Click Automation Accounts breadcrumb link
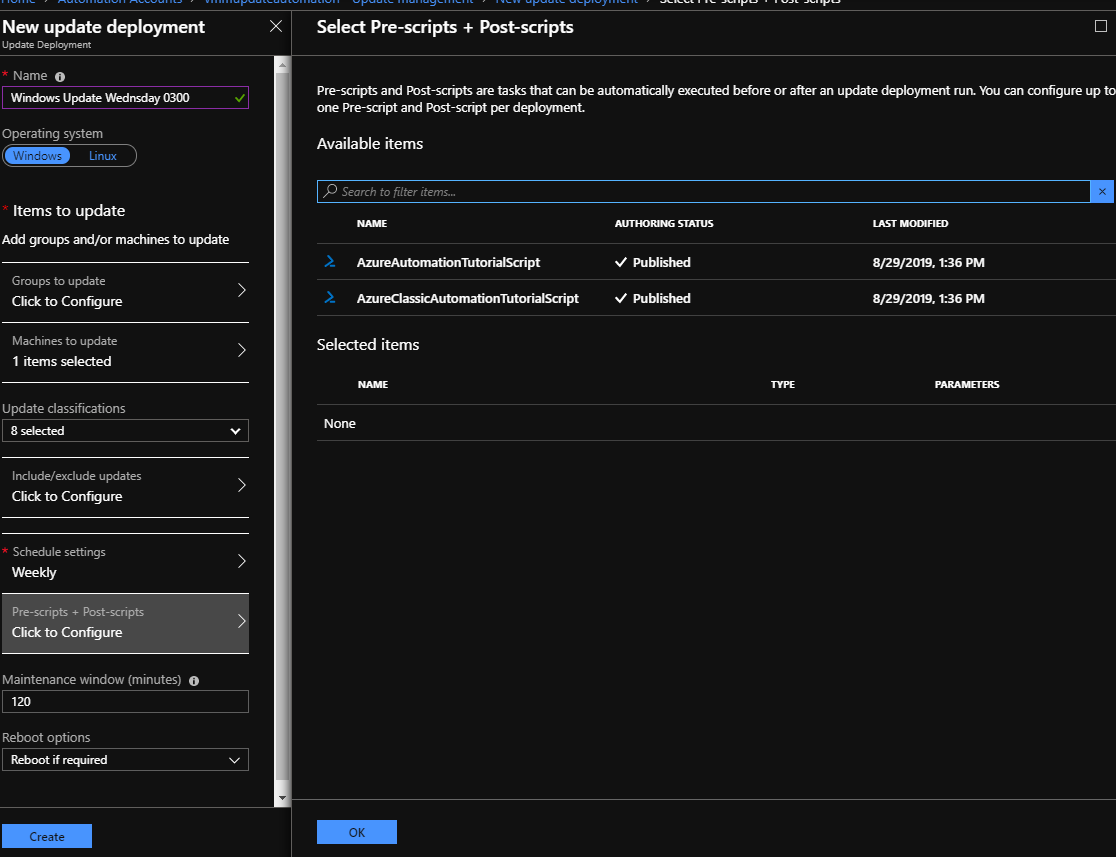Image resolution: width=1116 pixels, height=857 pixels. 120,3
